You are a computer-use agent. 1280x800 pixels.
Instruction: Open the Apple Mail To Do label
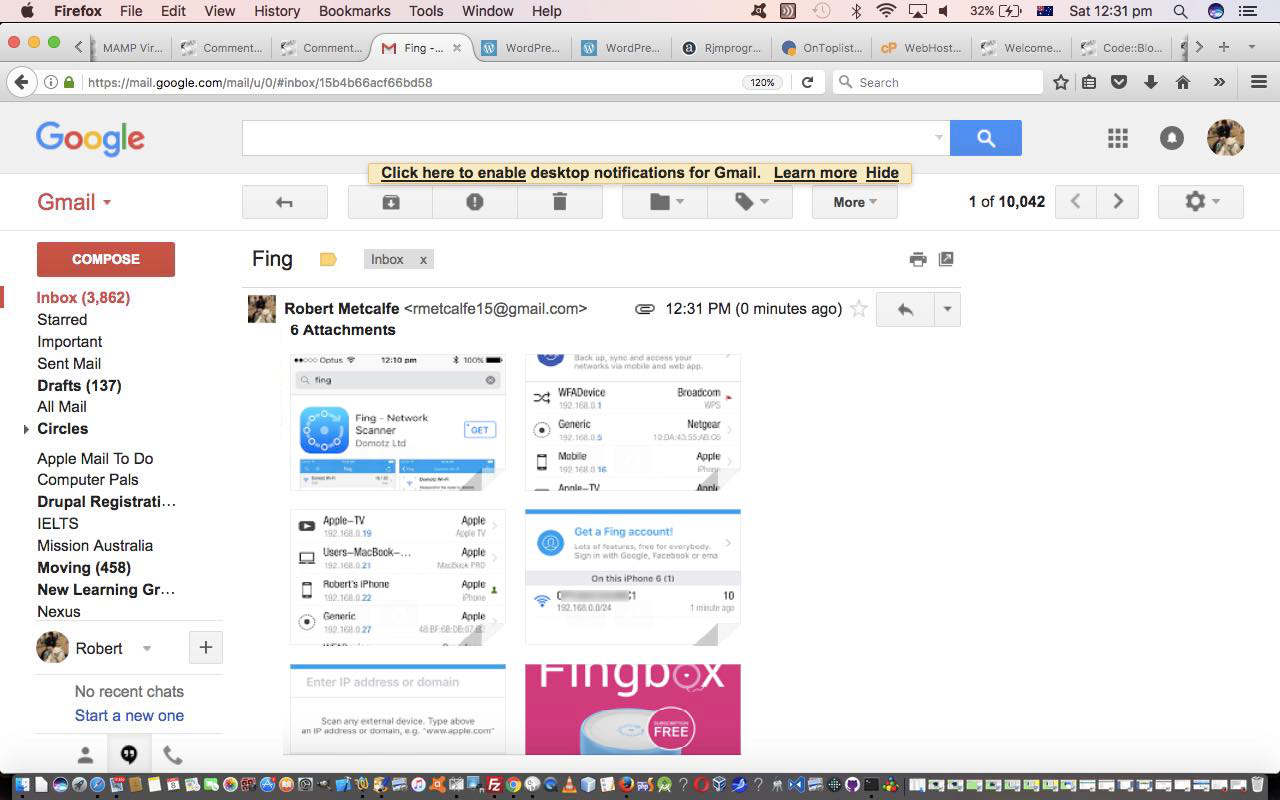click(95, 459)
